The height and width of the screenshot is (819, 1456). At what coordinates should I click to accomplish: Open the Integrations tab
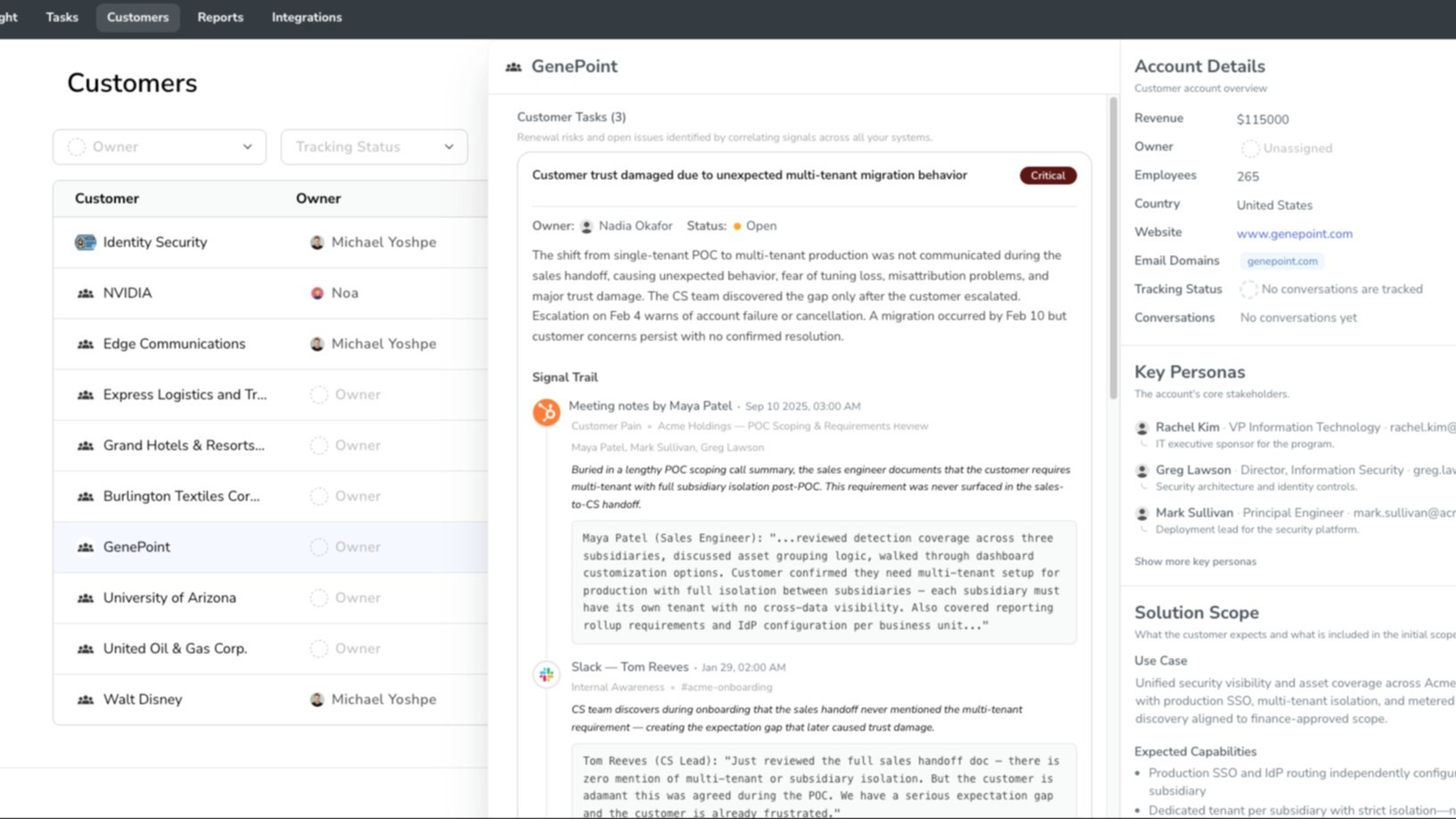pyautogui.click(x=307, y=17)
